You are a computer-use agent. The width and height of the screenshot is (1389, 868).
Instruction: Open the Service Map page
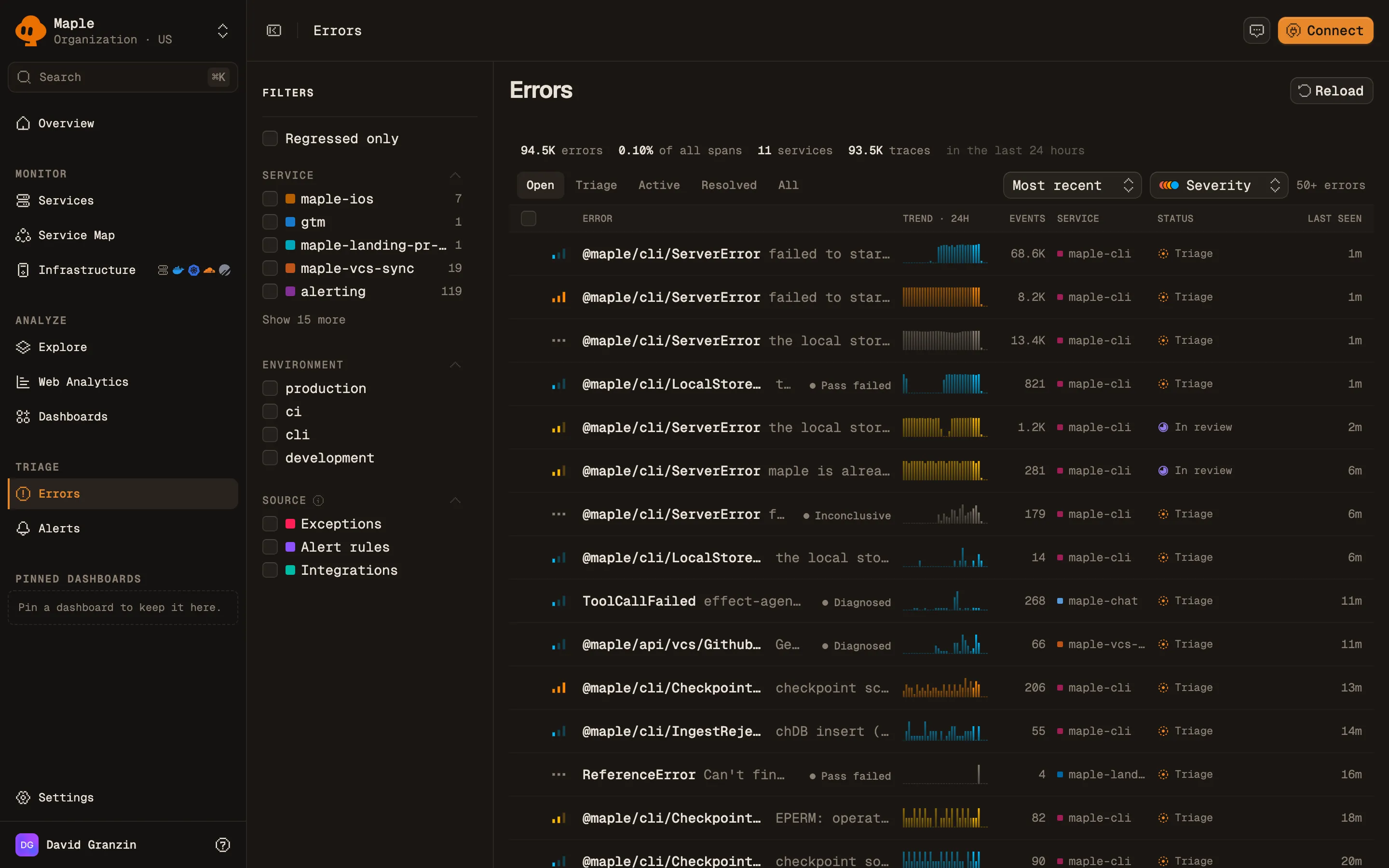click(123, 235)
